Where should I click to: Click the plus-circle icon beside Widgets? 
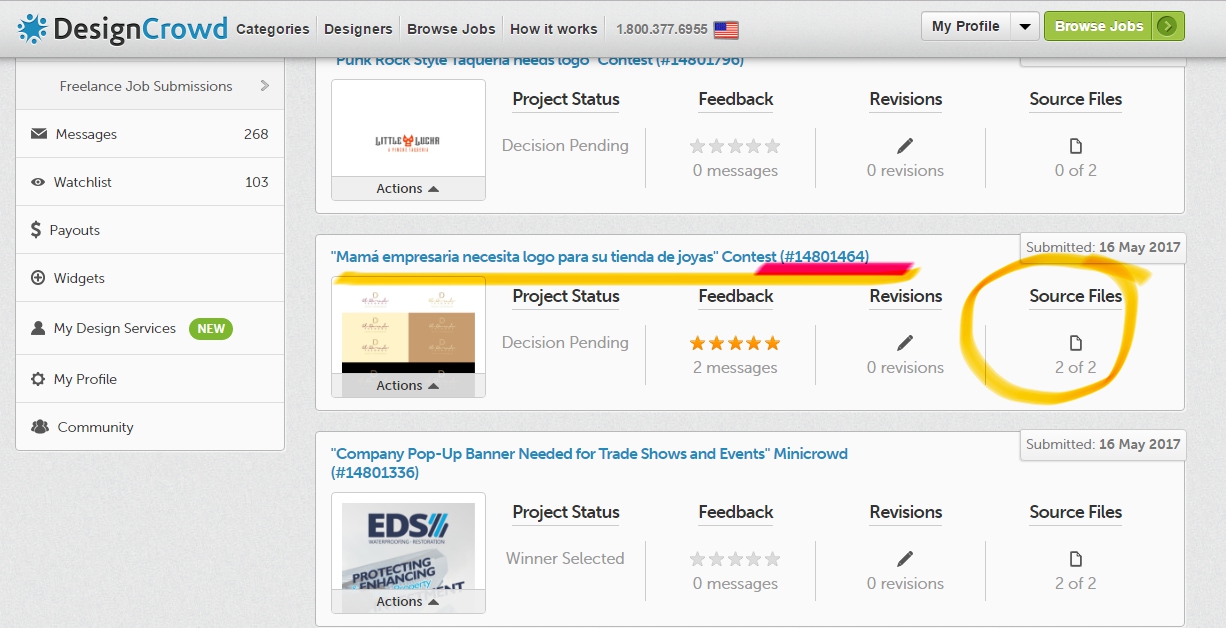(x=38, y=278)
